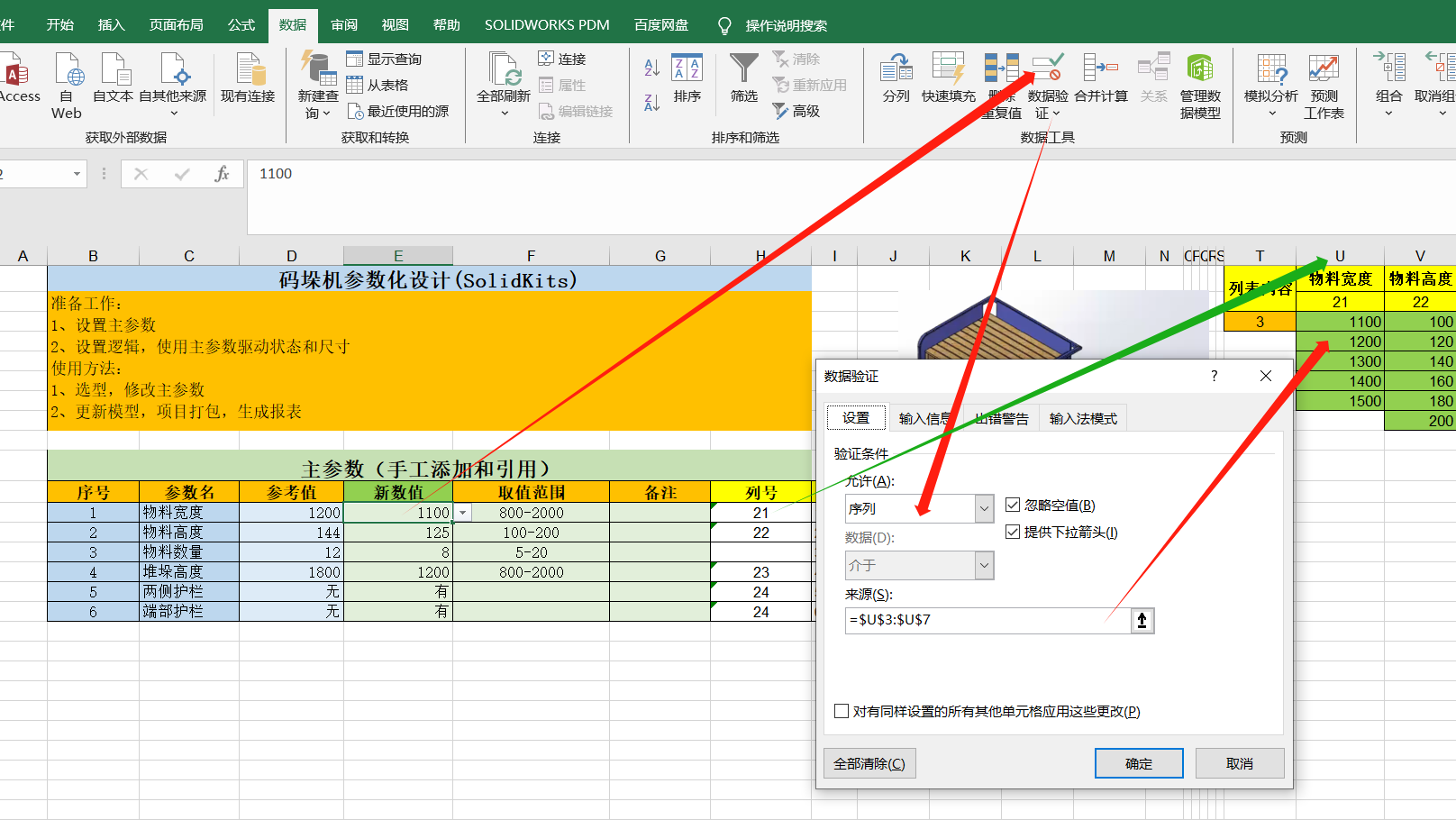The height and width of the screenshot is (820, 1456).
Task: Click 全部清除 to clear all validation settings
Action: click(x=869, y=762)
